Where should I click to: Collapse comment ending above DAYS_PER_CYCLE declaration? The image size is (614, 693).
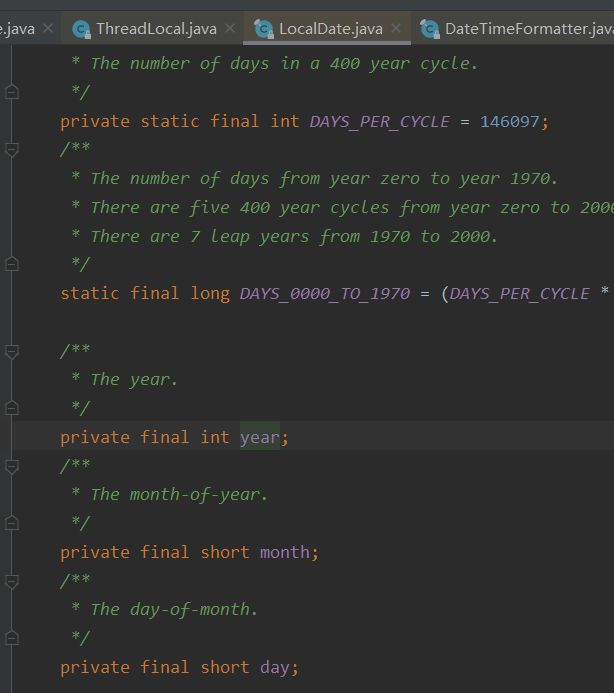[x=12, y=92]
